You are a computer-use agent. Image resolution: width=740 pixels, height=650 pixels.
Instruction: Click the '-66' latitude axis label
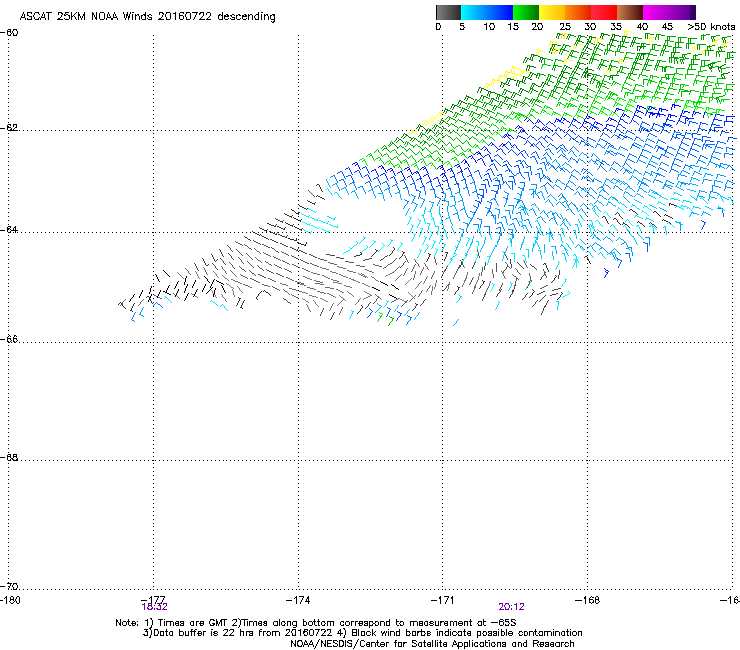(9, 339)
